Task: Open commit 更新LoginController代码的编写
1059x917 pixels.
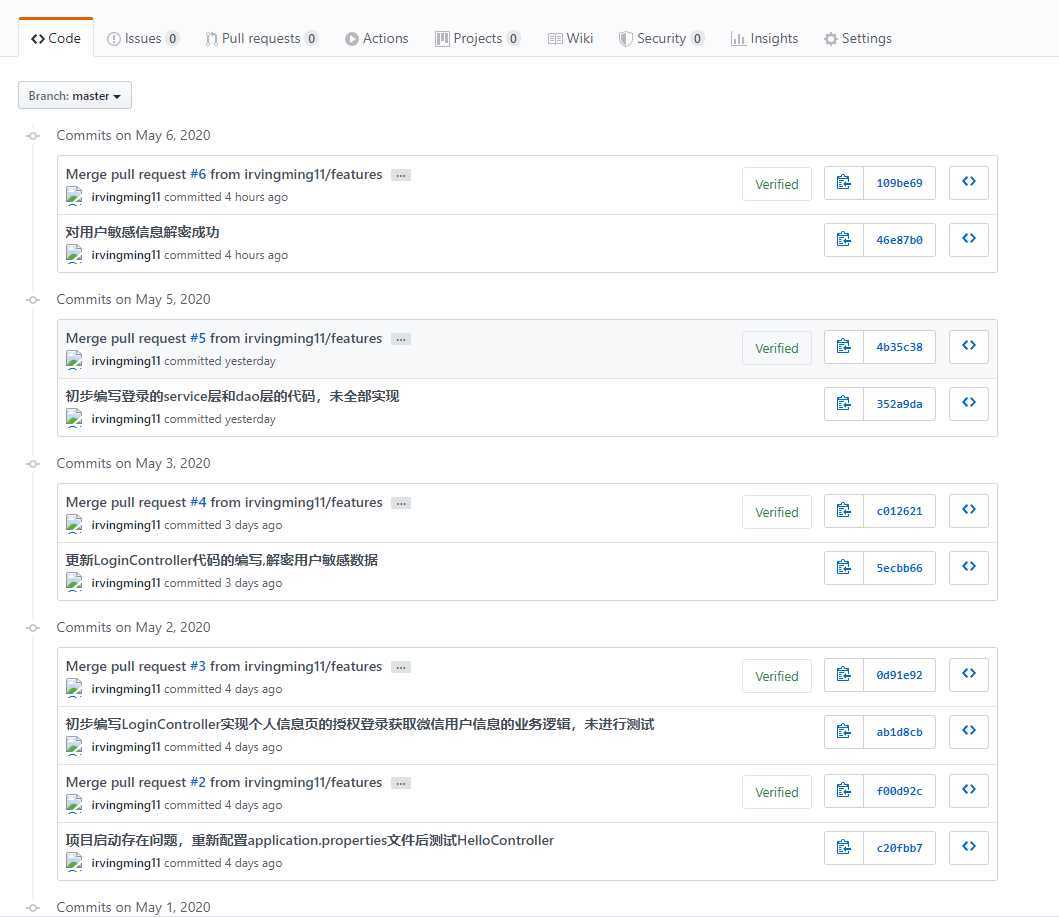Action: [x=222, y=560]
